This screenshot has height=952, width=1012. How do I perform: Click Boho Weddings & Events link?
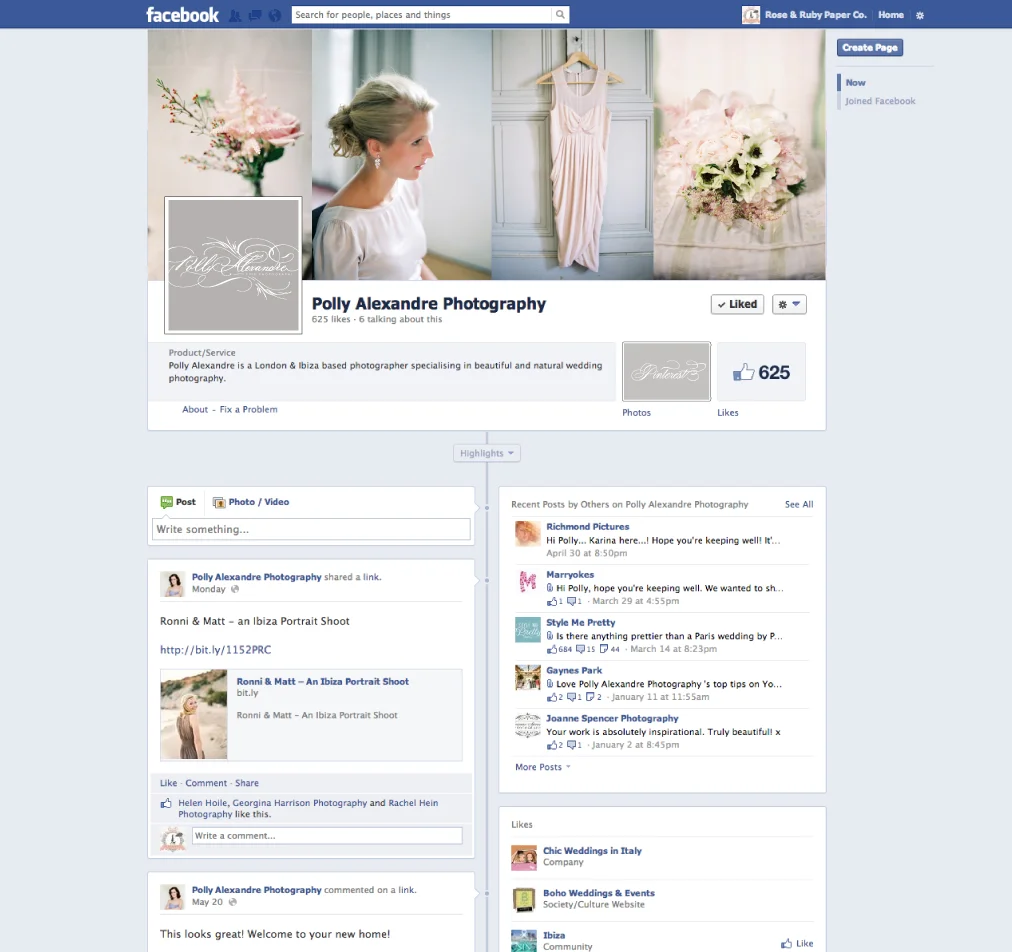(598, 893)
